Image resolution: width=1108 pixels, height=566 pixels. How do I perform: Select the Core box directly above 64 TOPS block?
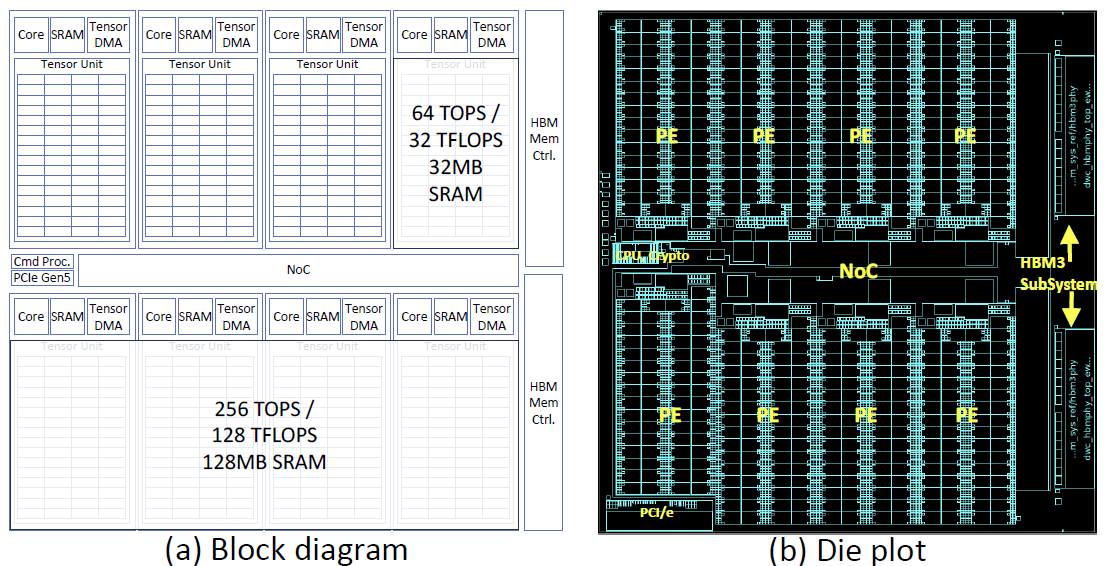(414, 35)
